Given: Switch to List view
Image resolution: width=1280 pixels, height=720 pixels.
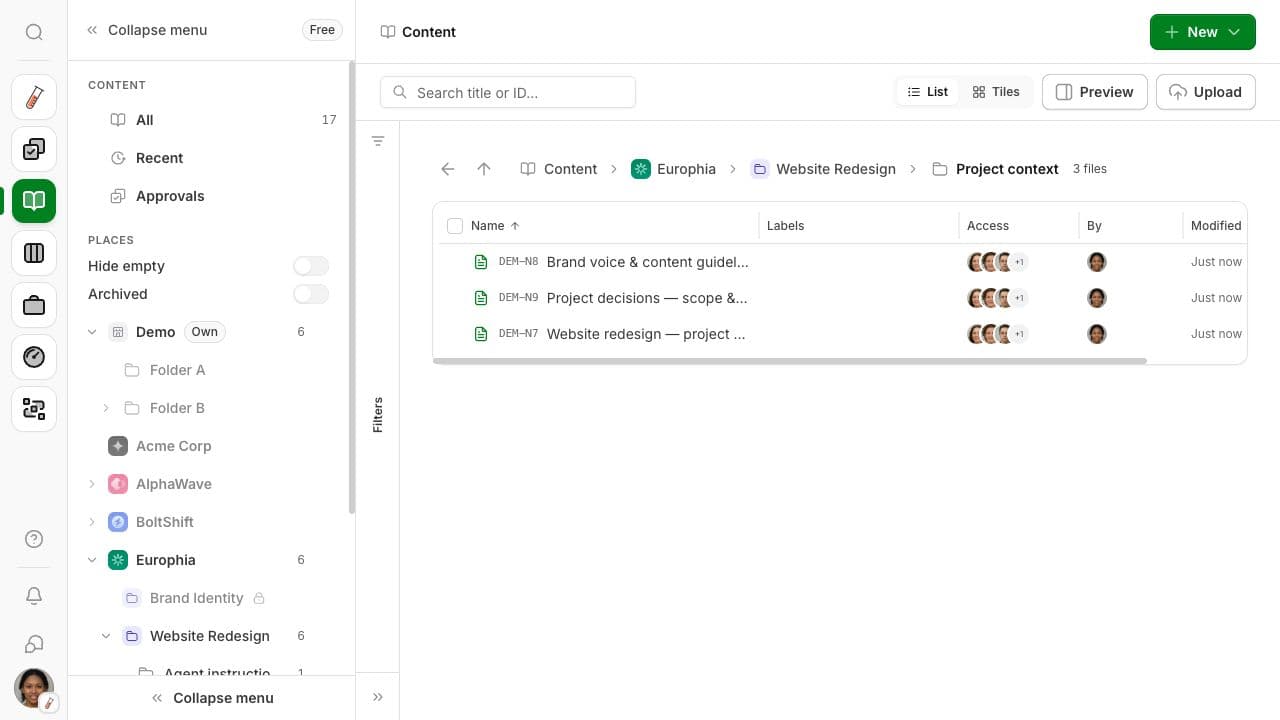Looking at the screenshot, I should [x=928, y=92].
